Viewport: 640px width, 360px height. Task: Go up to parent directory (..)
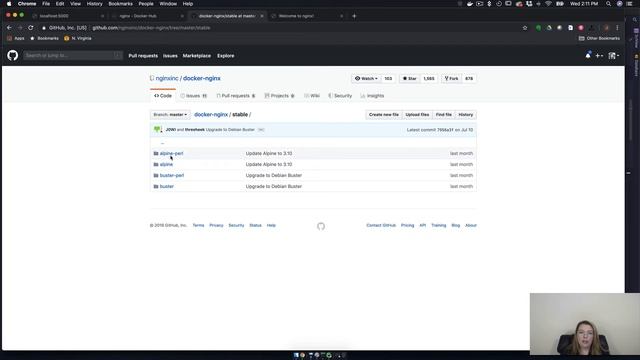[162, 143]
